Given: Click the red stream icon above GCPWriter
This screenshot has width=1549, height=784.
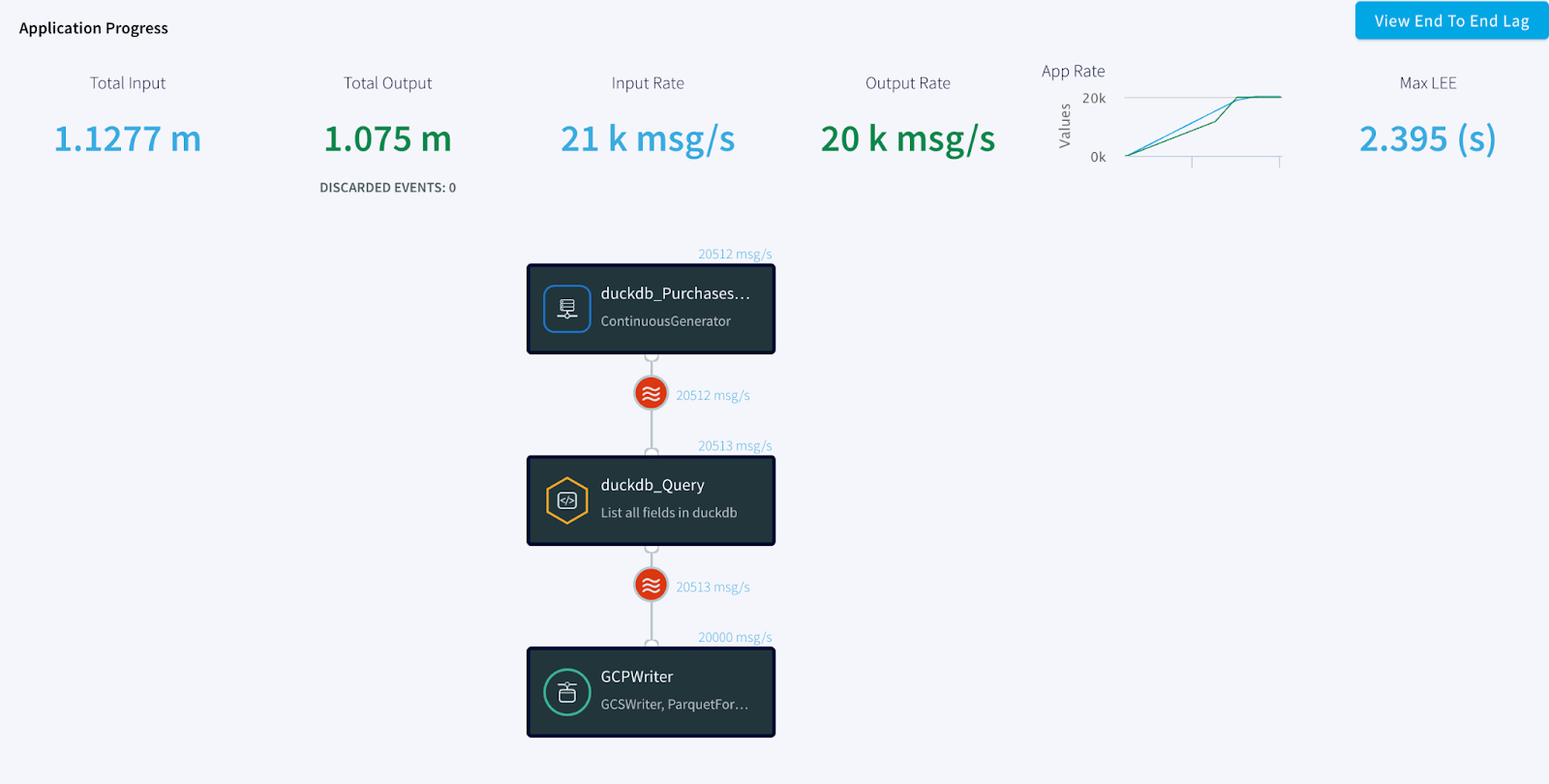Looking at the screenshot, I should point(651,586).
